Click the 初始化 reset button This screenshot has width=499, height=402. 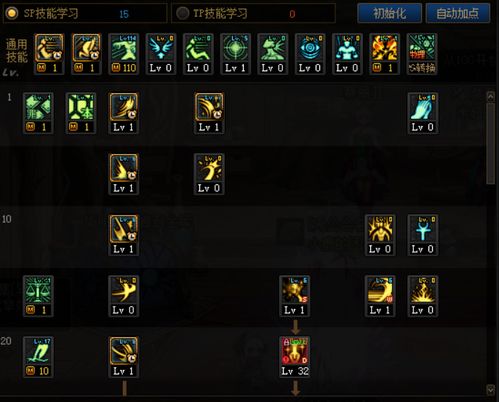click(x=389, y=13)
